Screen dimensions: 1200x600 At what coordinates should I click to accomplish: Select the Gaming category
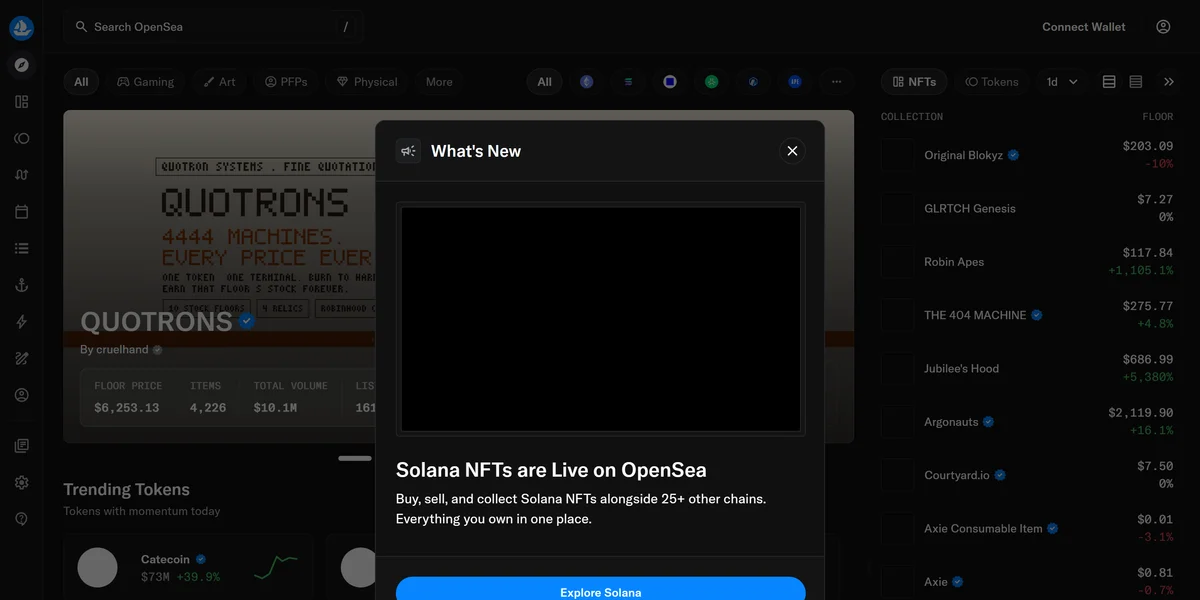[x=145, y=82]
